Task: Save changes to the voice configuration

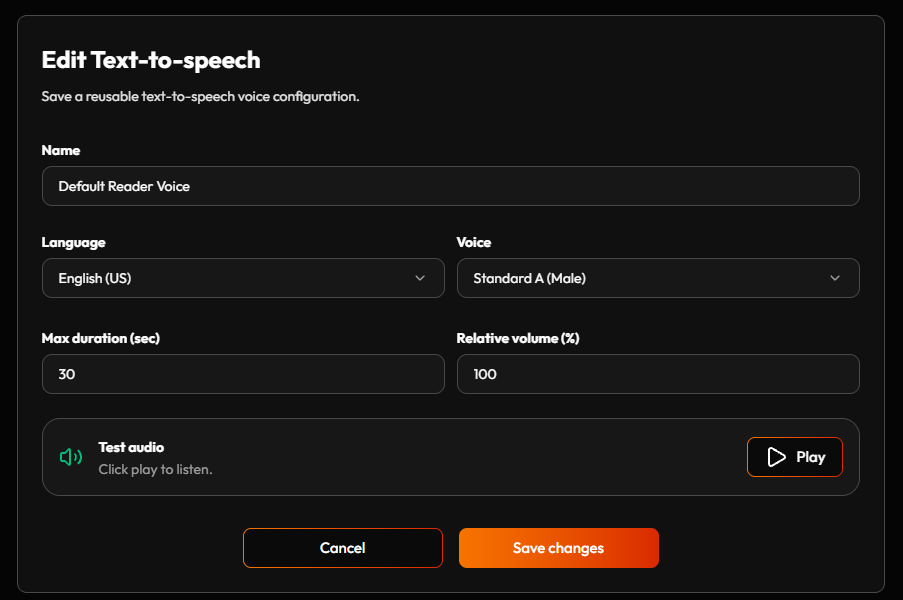Action: coord(559,548)
